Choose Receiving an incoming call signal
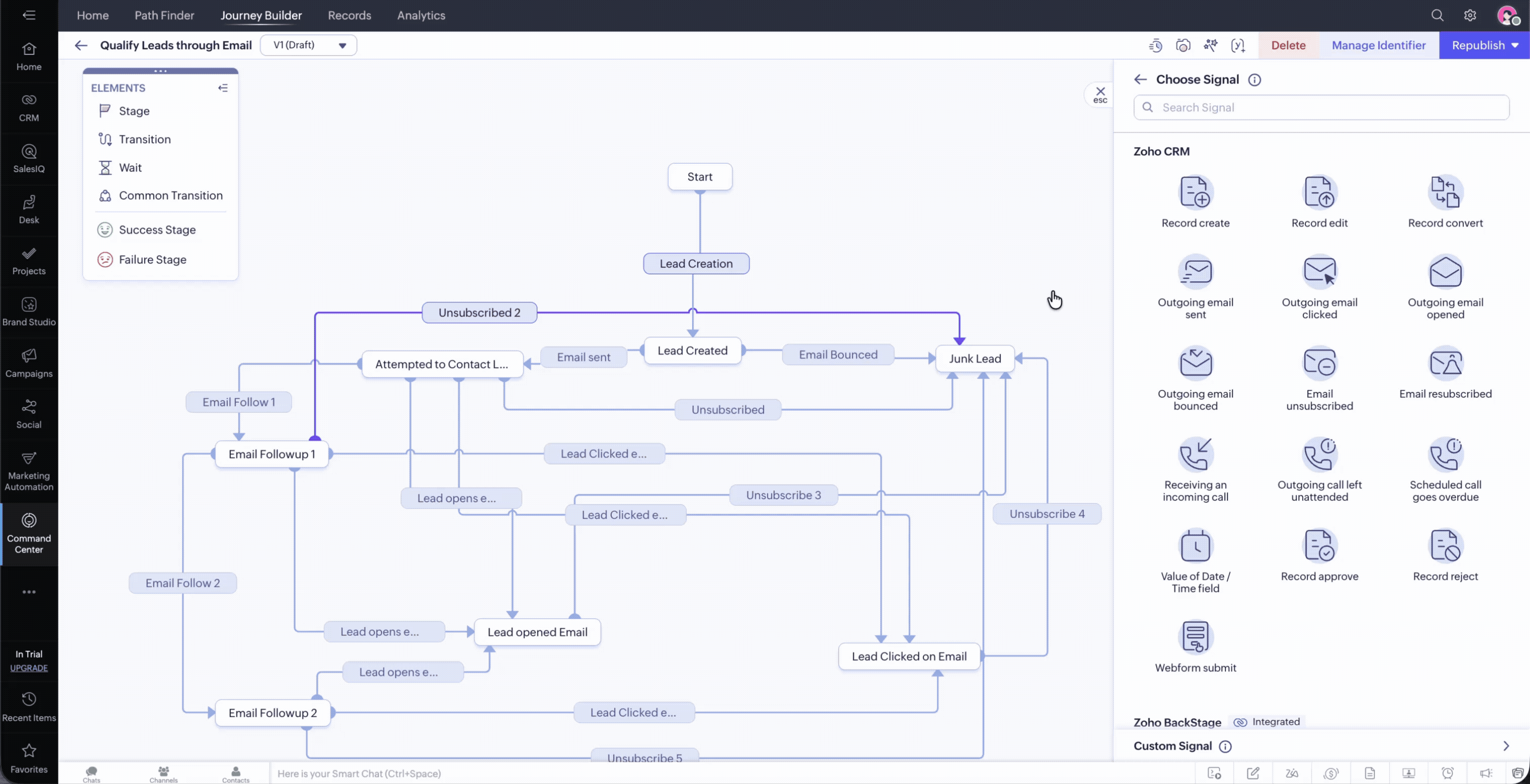The height and width of the screenshot is (784, 1530). tap(1195, 455)
